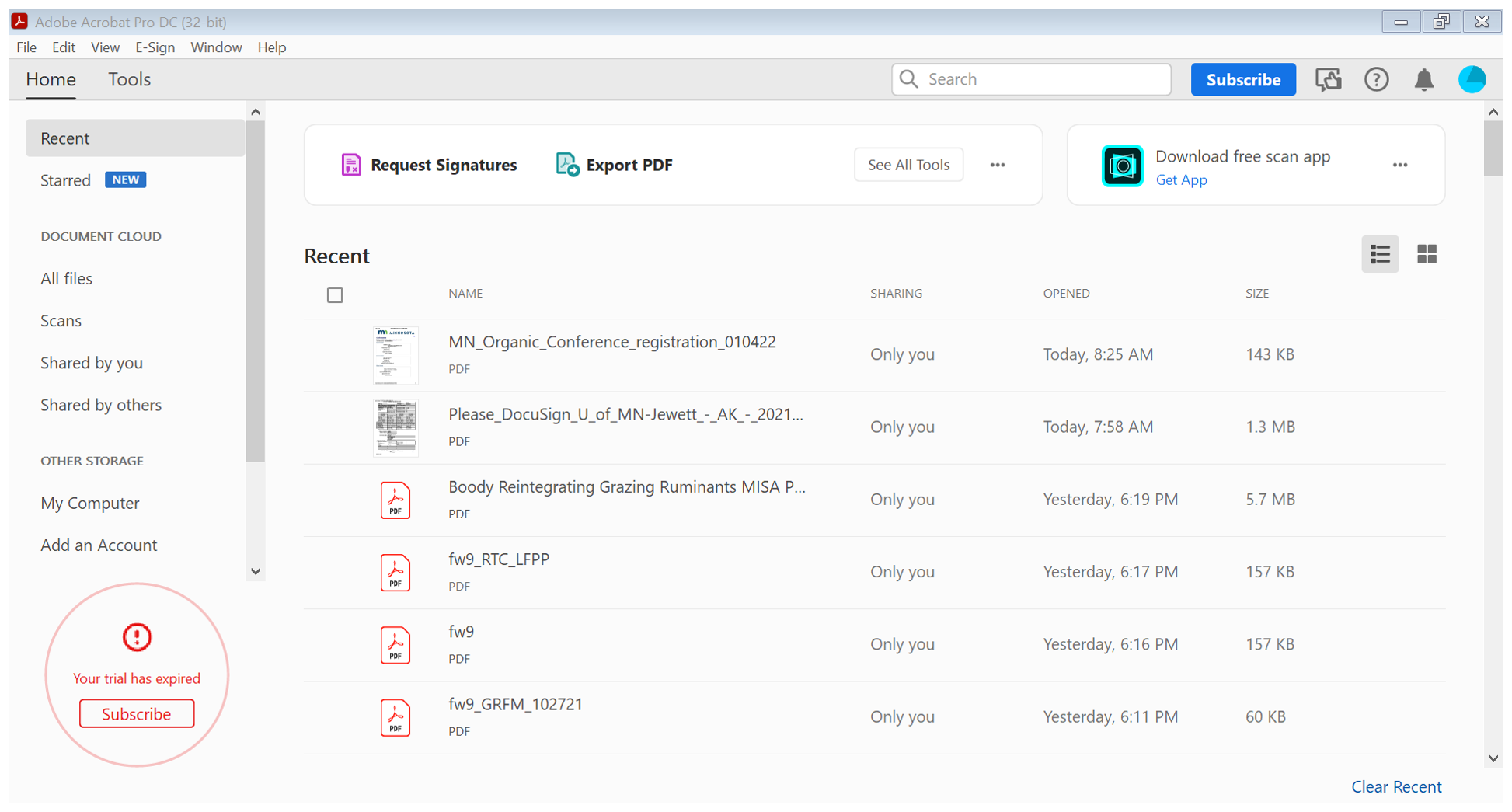The width and height of the screenshot is (1512, 812).
Task: Sort by the SIZE column header
Action: point(1257,293)
